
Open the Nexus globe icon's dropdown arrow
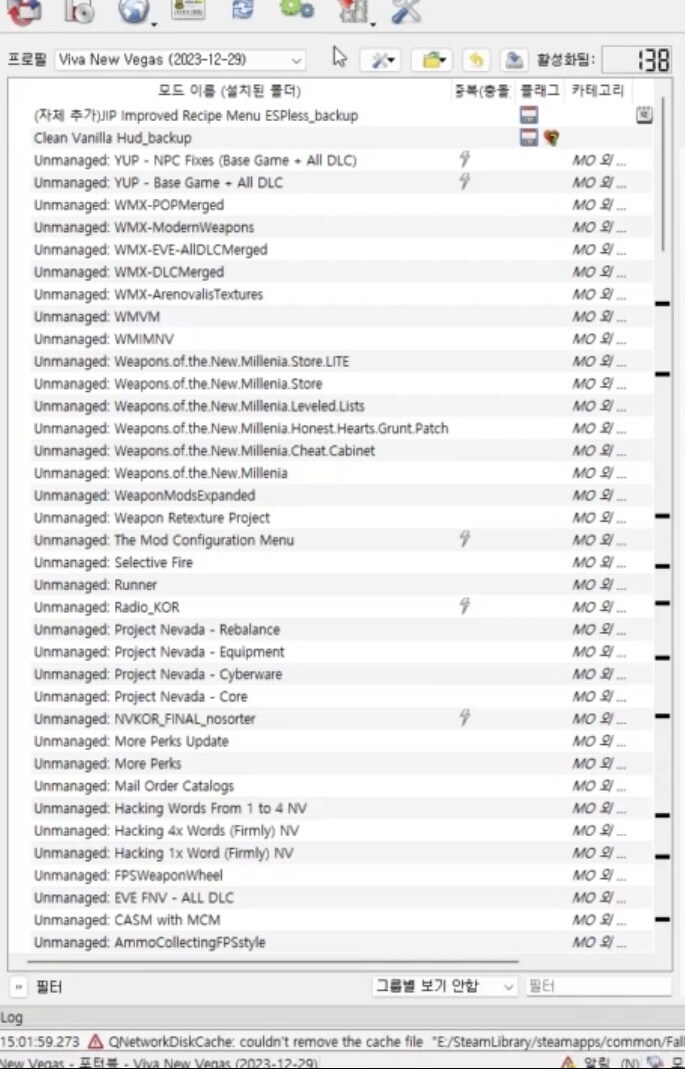click(x=154, y=25)
